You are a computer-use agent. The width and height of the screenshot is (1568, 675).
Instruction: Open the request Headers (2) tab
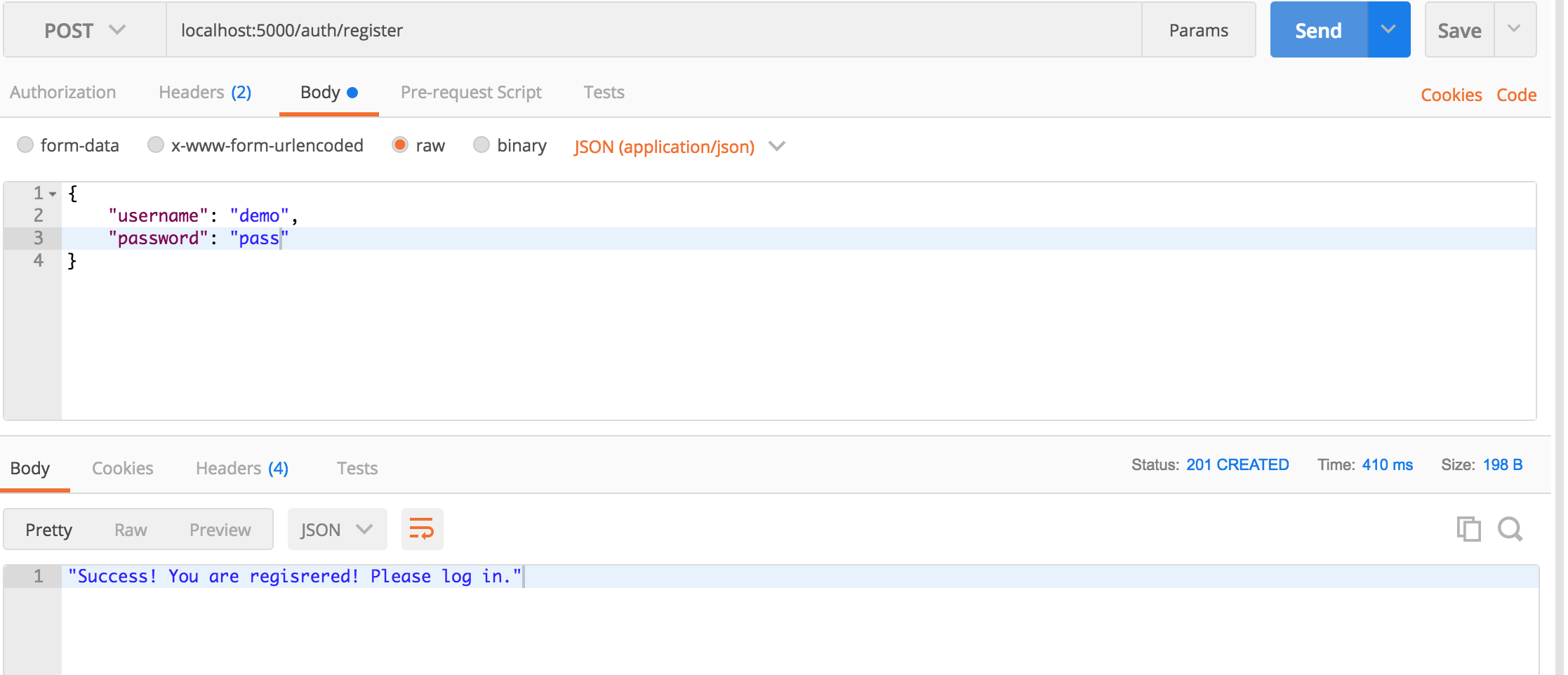click(205, 92)
